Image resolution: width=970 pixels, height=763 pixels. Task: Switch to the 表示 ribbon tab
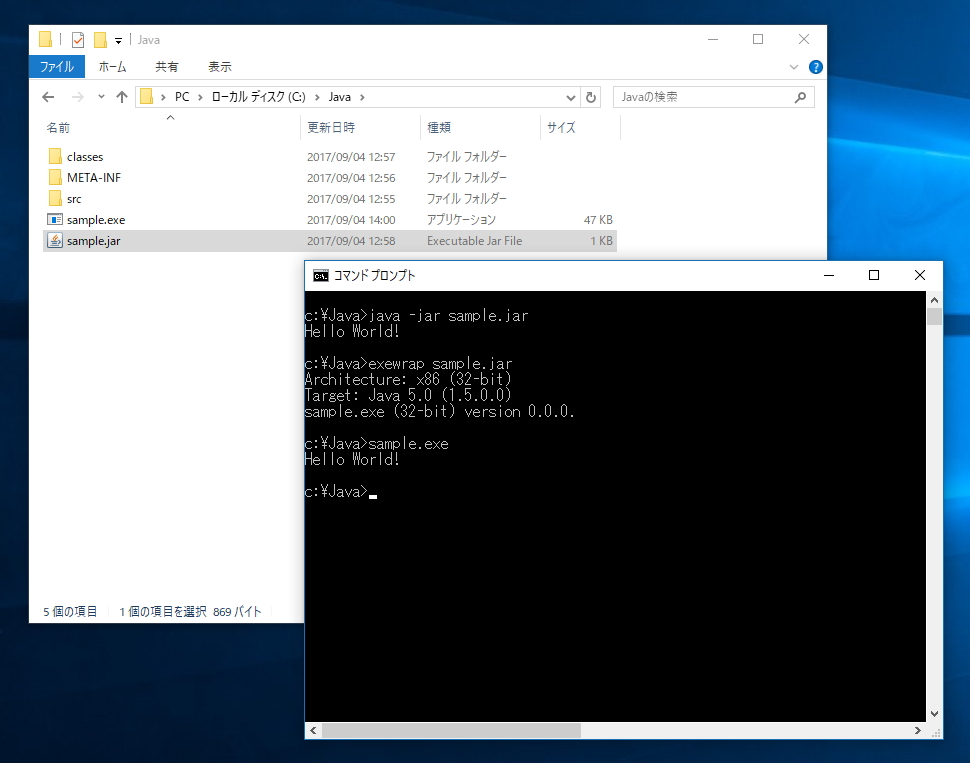(x=220, y=66)
